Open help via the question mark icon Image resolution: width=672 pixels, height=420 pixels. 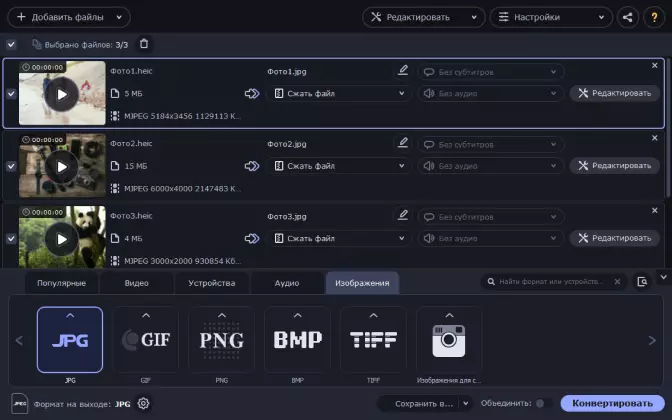(x=653, y=17)
